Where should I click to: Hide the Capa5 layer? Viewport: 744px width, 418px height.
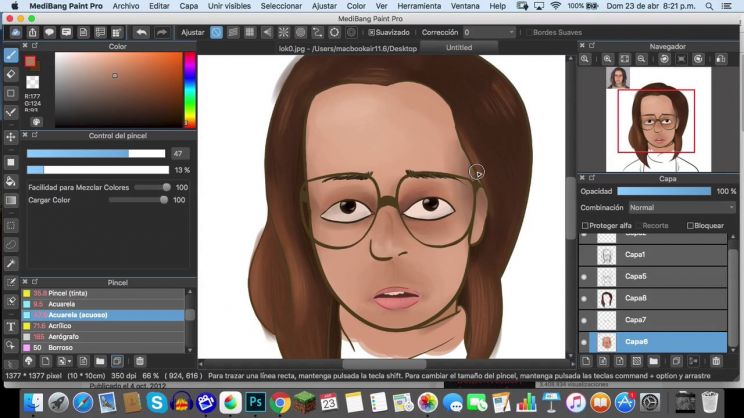(584, 277)
